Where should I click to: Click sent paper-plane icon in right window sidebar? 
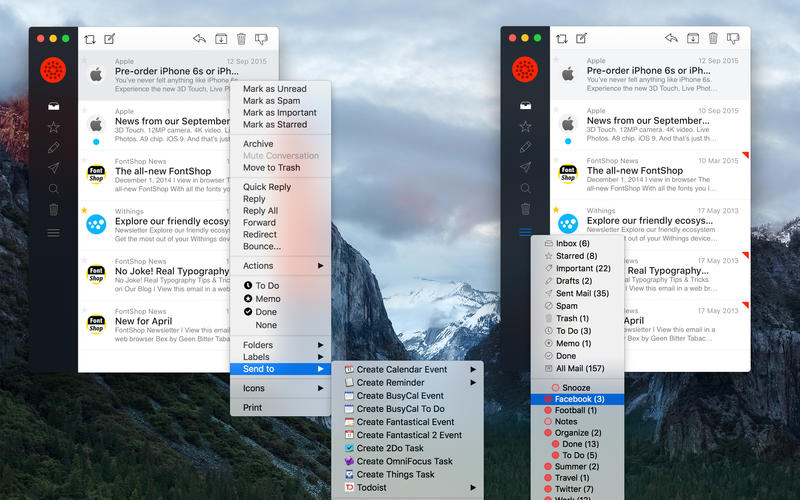525,167
